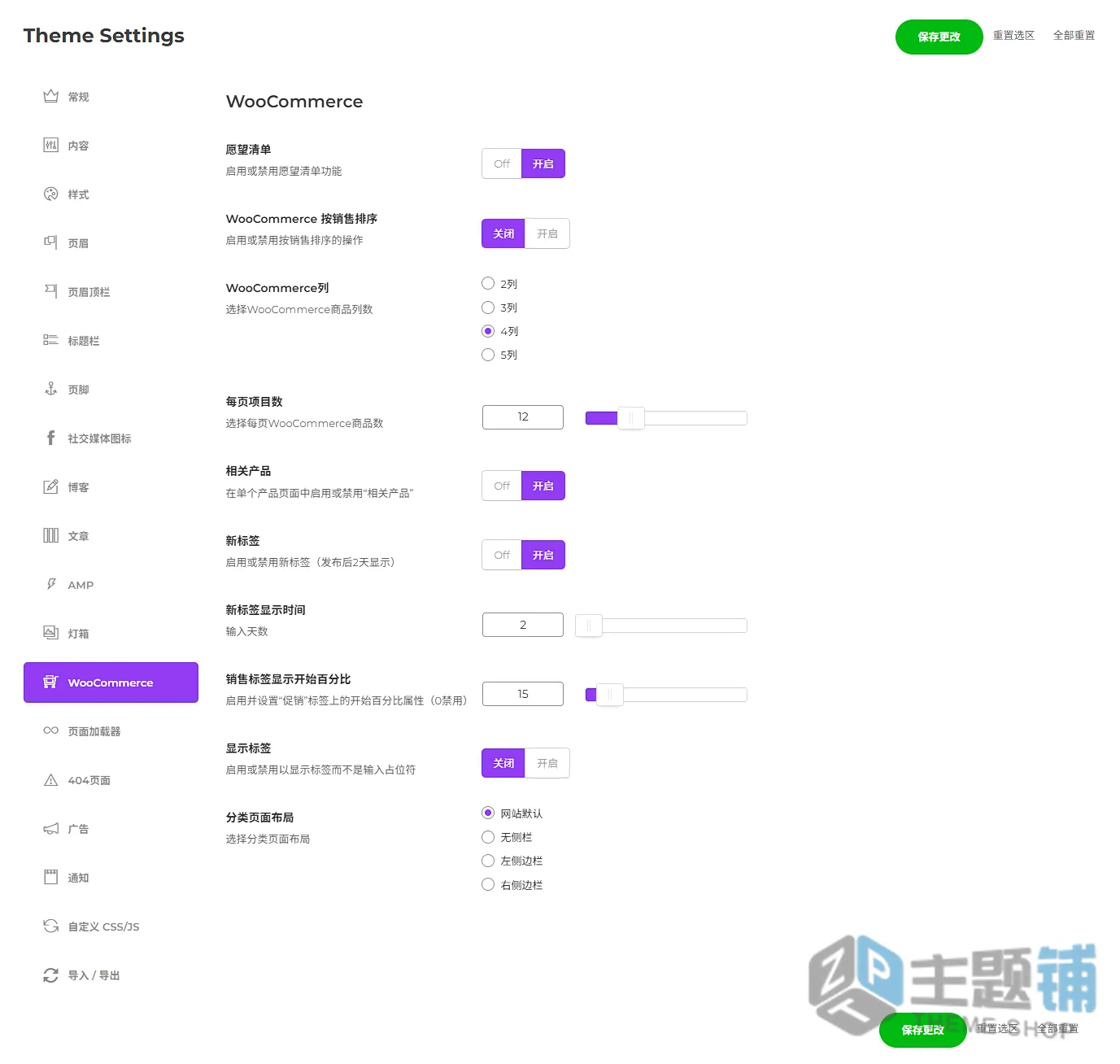Choose 无侧栏 category layout
Image resolution: width=1120 pixels, height=1064 pixels.
pos(488,836)
